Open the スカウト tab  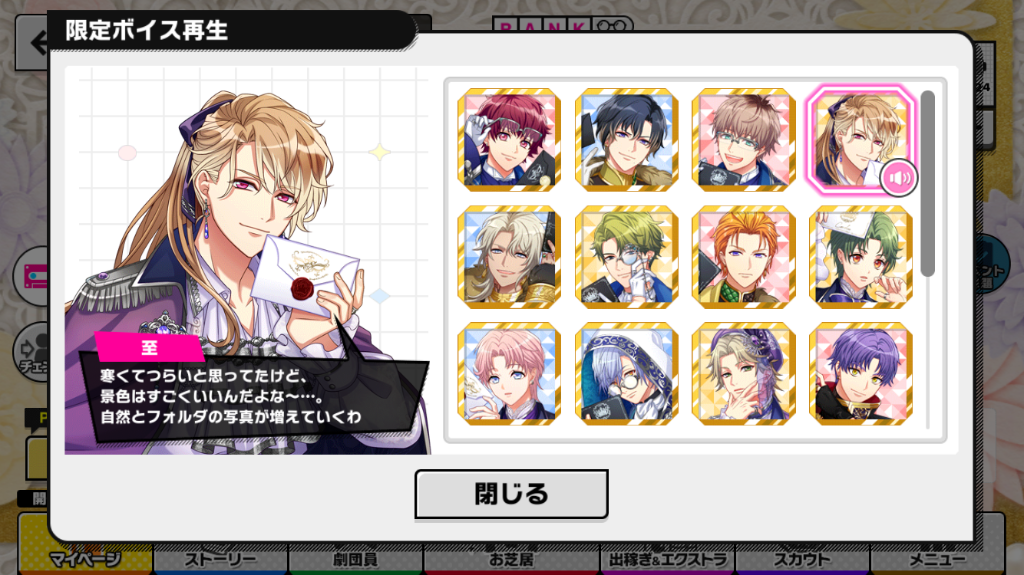[802, 560]
